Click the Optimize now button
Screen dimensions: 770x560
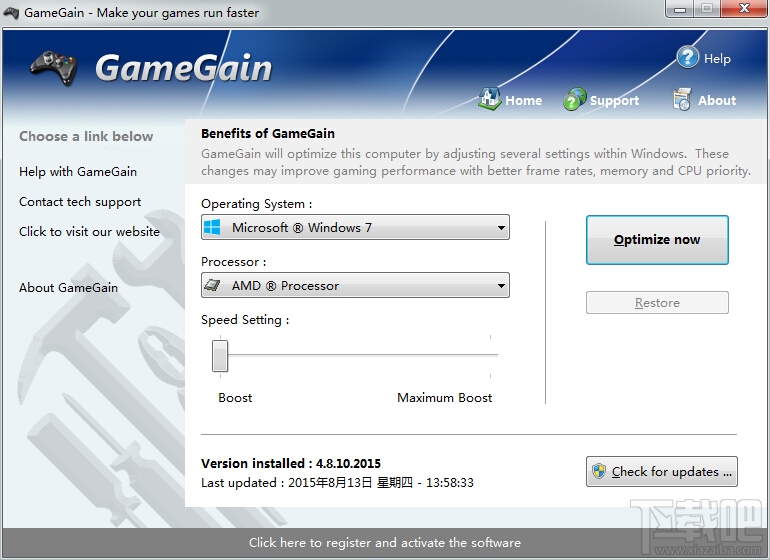657,240
